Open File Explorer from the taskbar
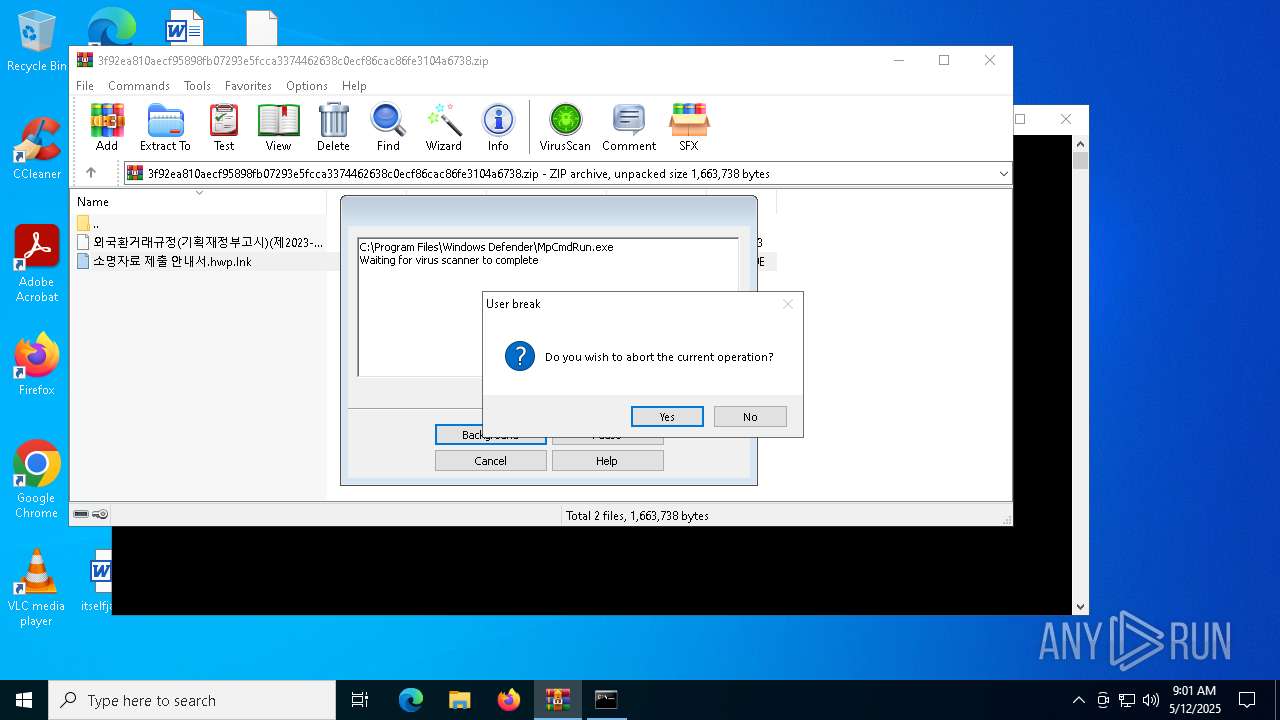This screenshot has height=720, width=1280. pyautogui.click(x=459, y=700)
